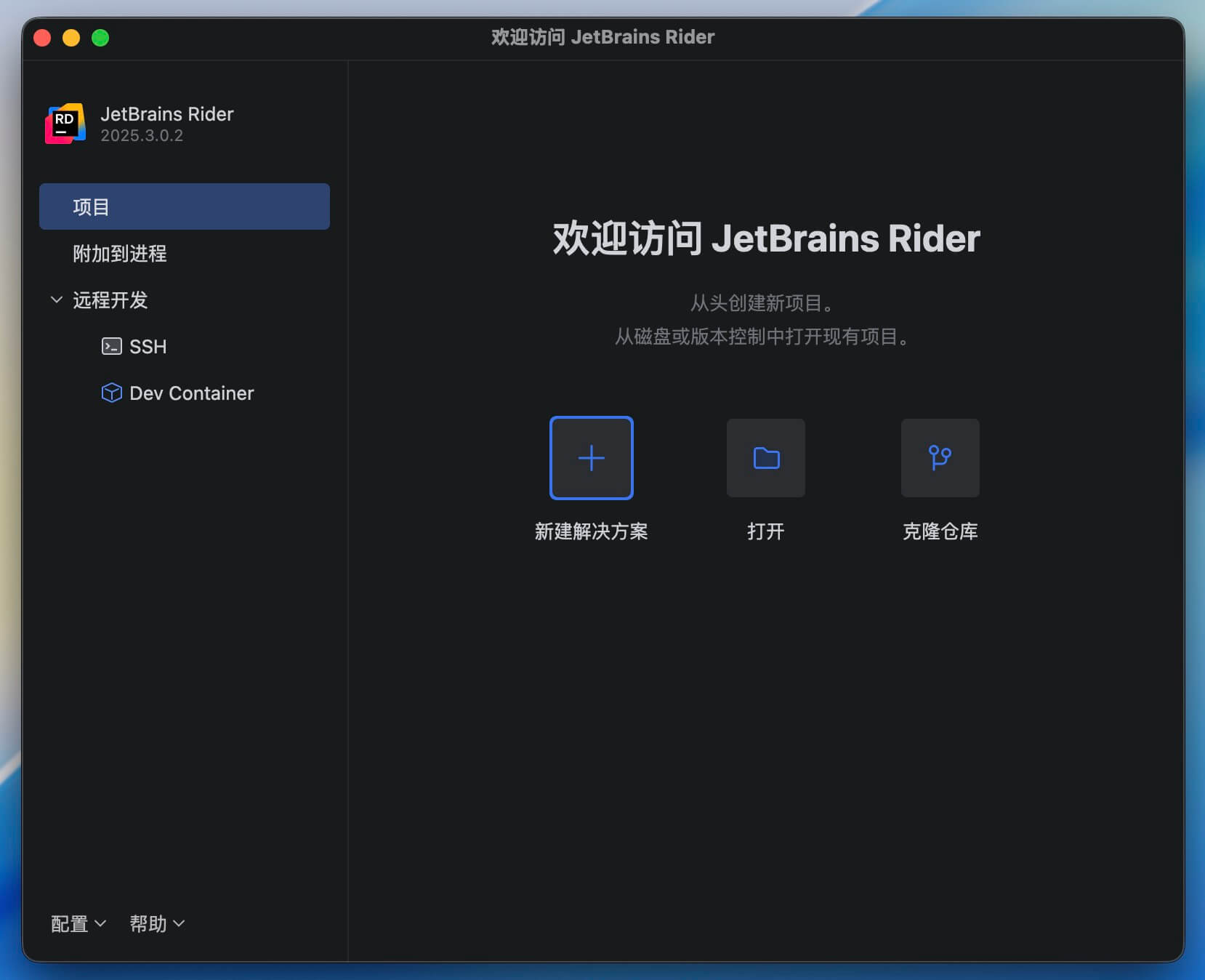
Task: Click the Rider RD logo icon
Action: point(65,124)
